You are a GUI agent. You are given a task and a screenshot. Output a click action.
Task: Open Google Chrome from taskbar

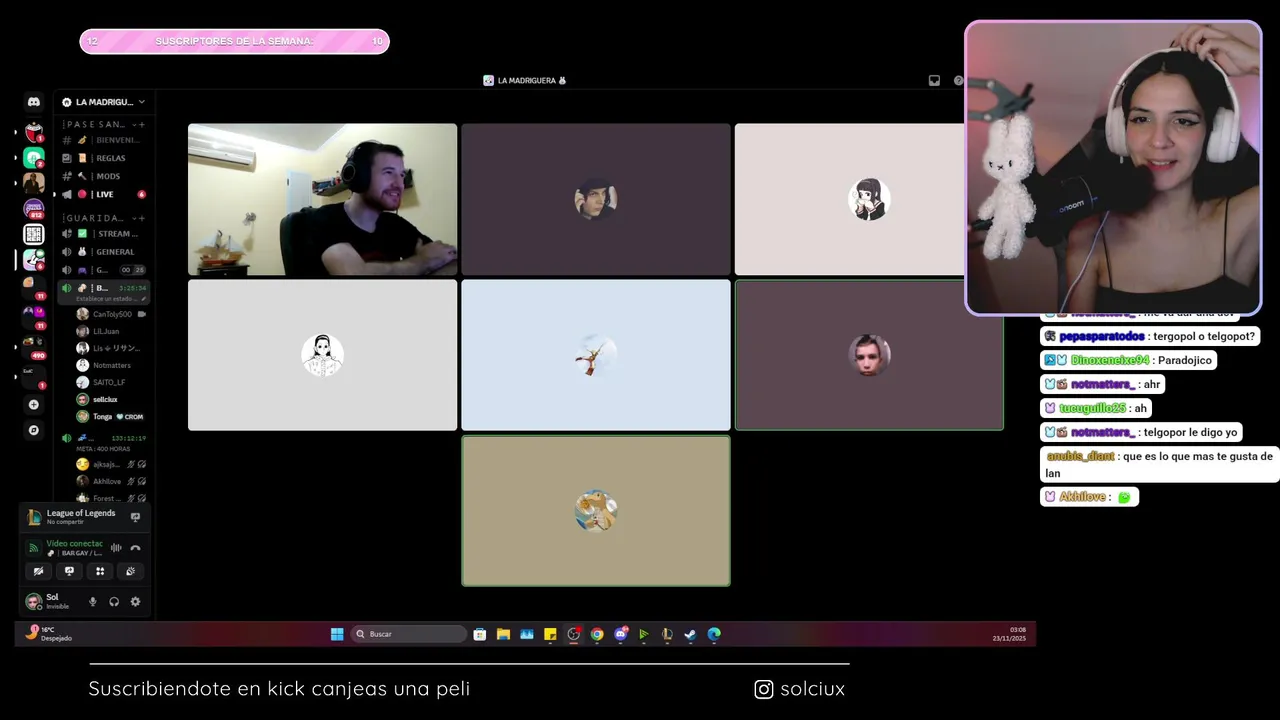[597, 634]
